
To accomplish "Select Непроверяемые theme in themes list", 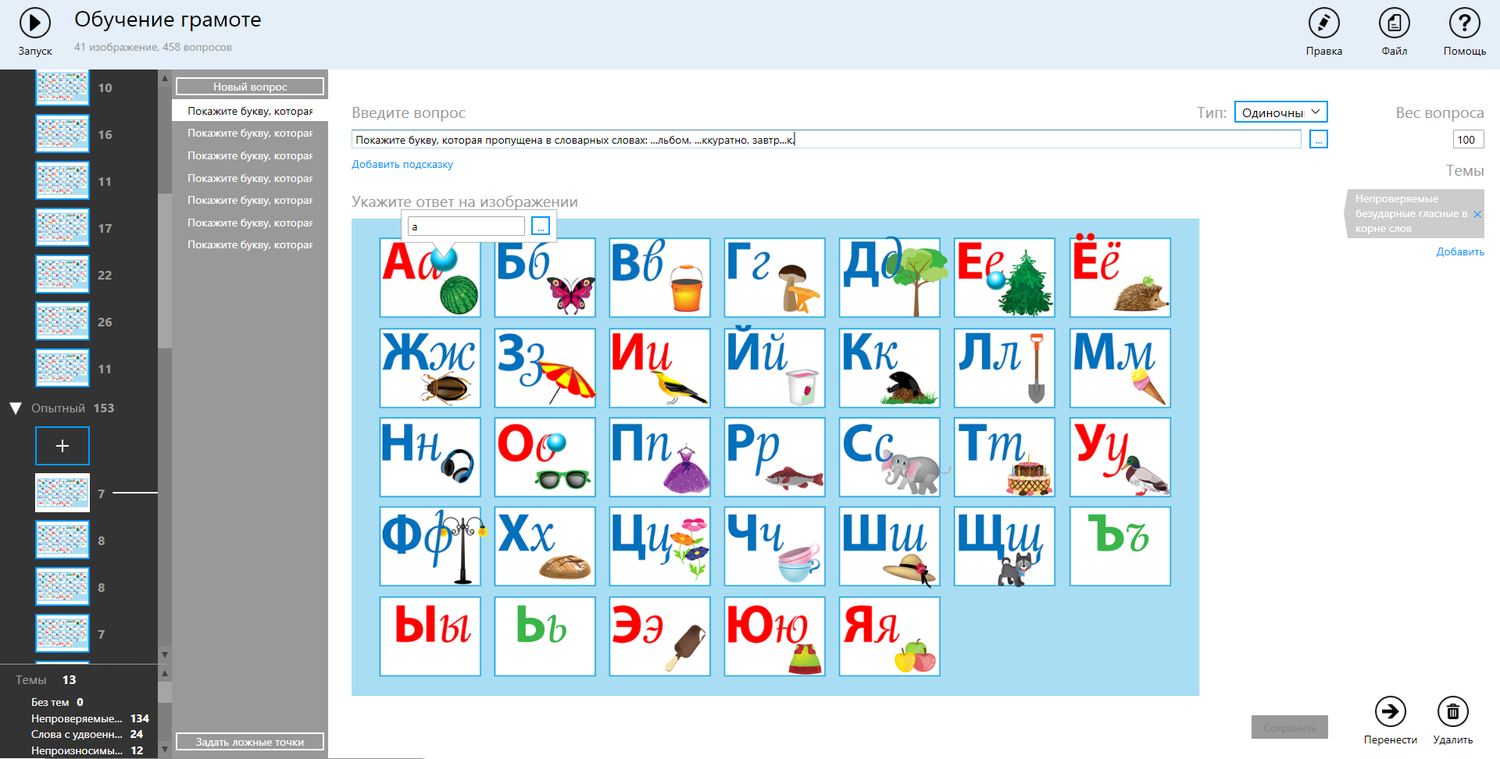I will (x=76, y=718).
